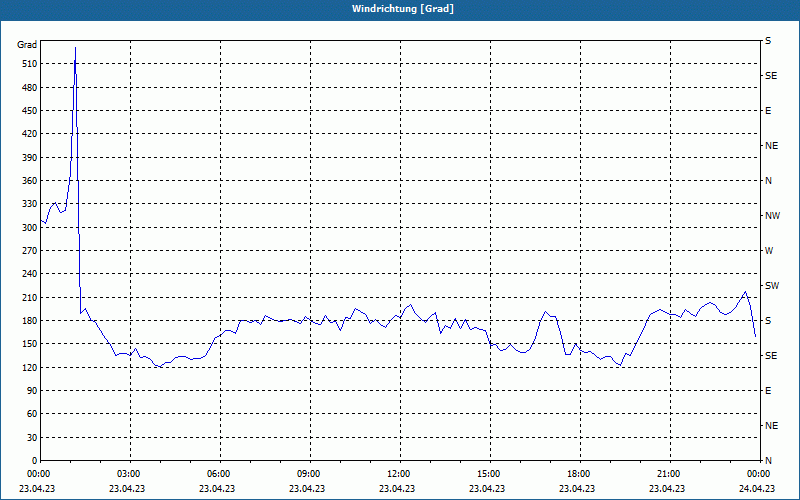
Task: Select the left axis value 360
Action: [x=30, y=181]
